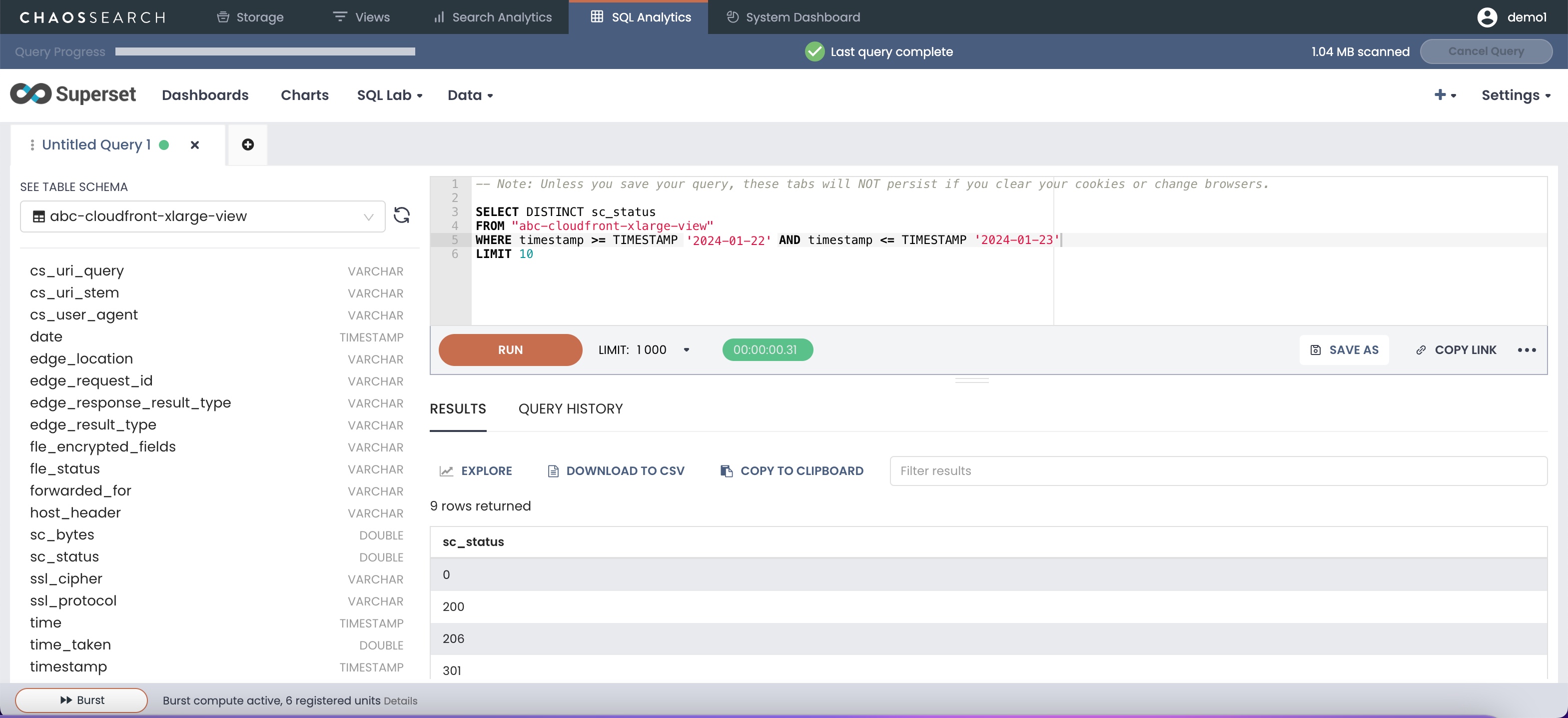This screenshot has height=718, width=1568.
Task: Open the demo1 user account icon
Action: [x=1487, y=17]
